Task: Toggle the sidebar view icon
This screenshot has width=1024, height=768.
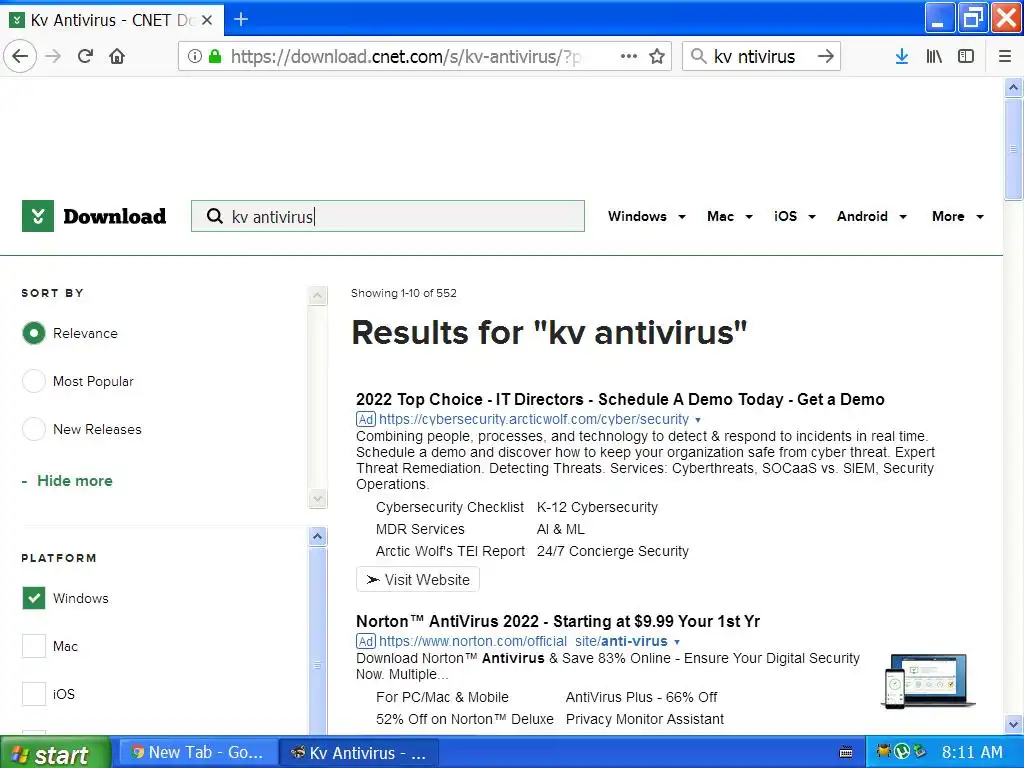Action: (x=966, y=56)
